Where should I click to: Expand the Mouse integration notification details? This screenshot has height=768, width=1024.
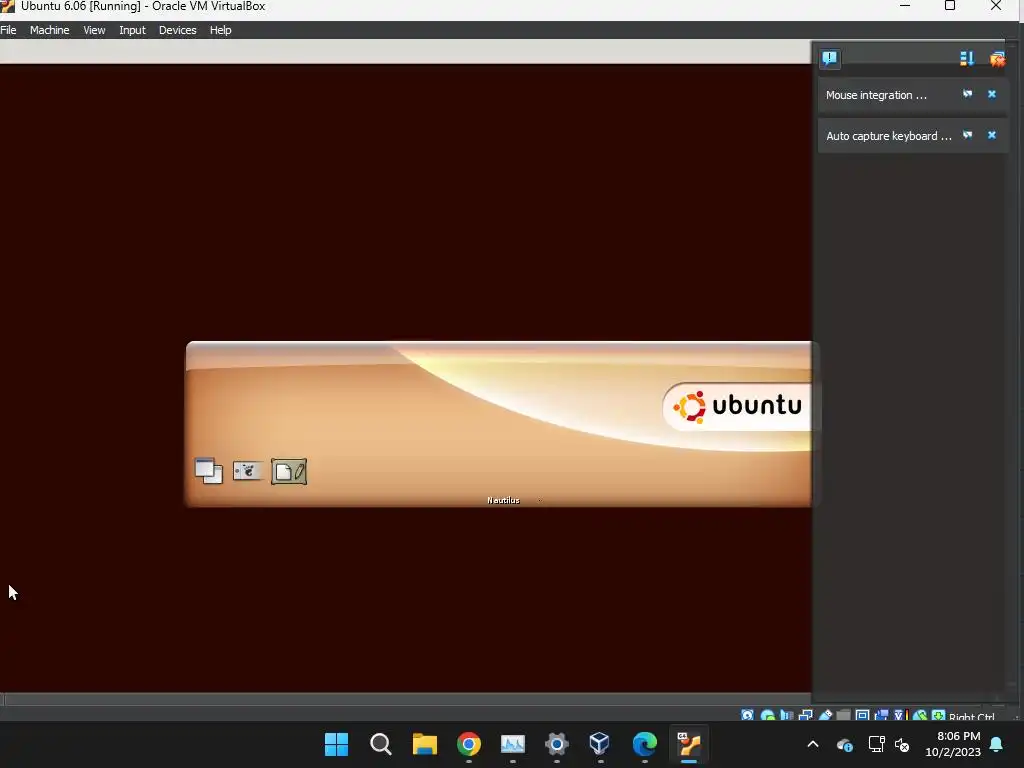coord(967,95)
